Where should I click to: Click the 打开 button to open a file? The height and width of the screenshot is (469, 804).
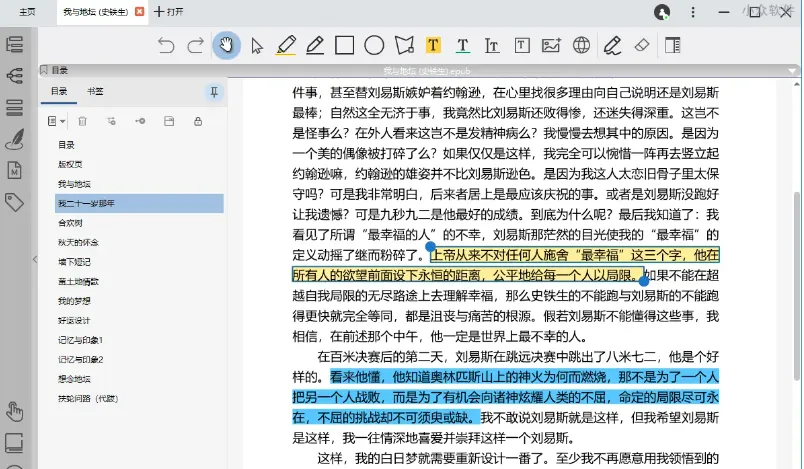pyautogui.click(x=169, y=12)
